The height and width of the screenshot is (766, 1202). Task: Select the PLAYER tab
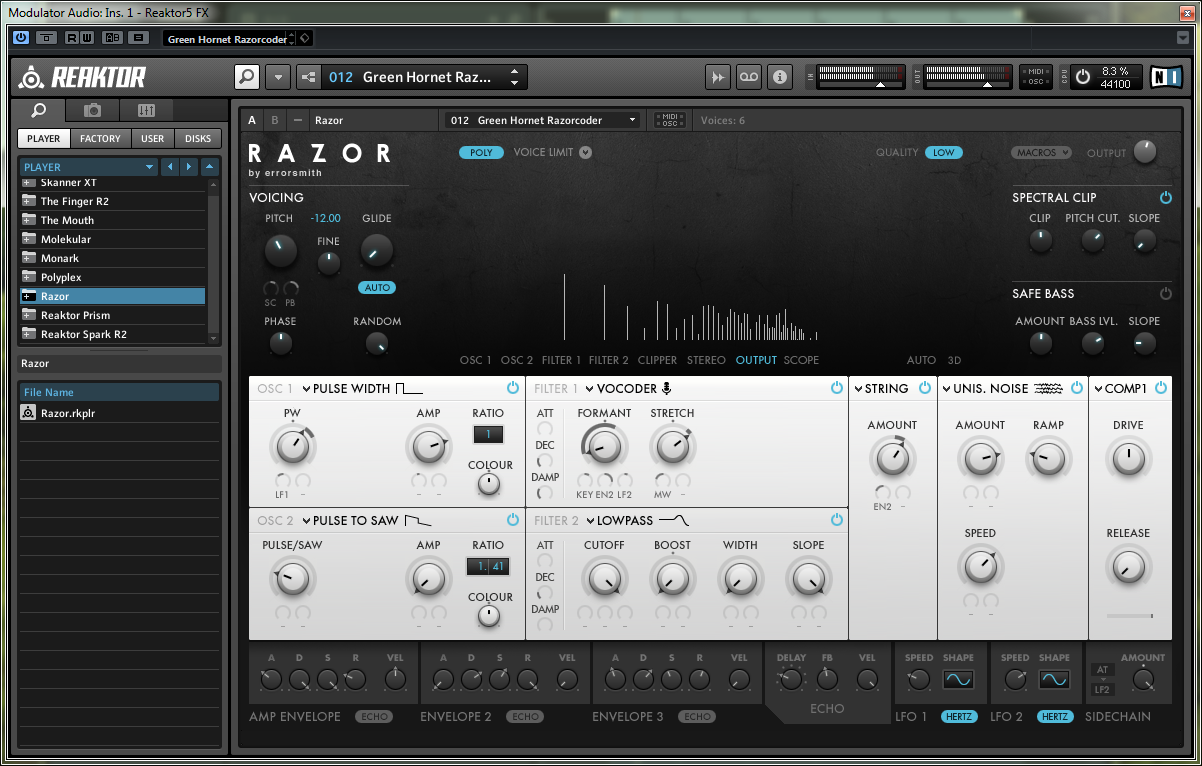(44, 139)
